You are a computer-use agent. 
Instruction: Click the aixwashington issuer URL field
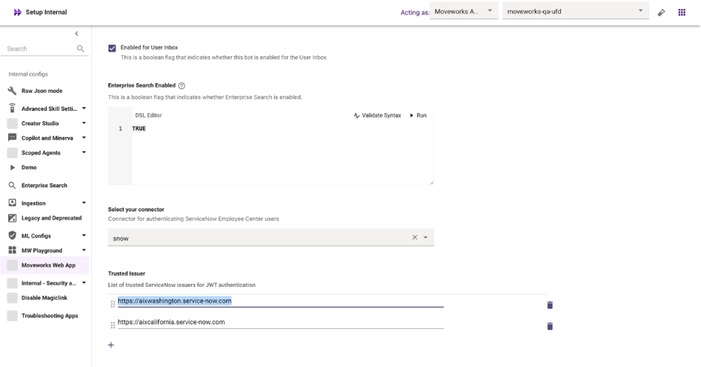coord(280,301)
